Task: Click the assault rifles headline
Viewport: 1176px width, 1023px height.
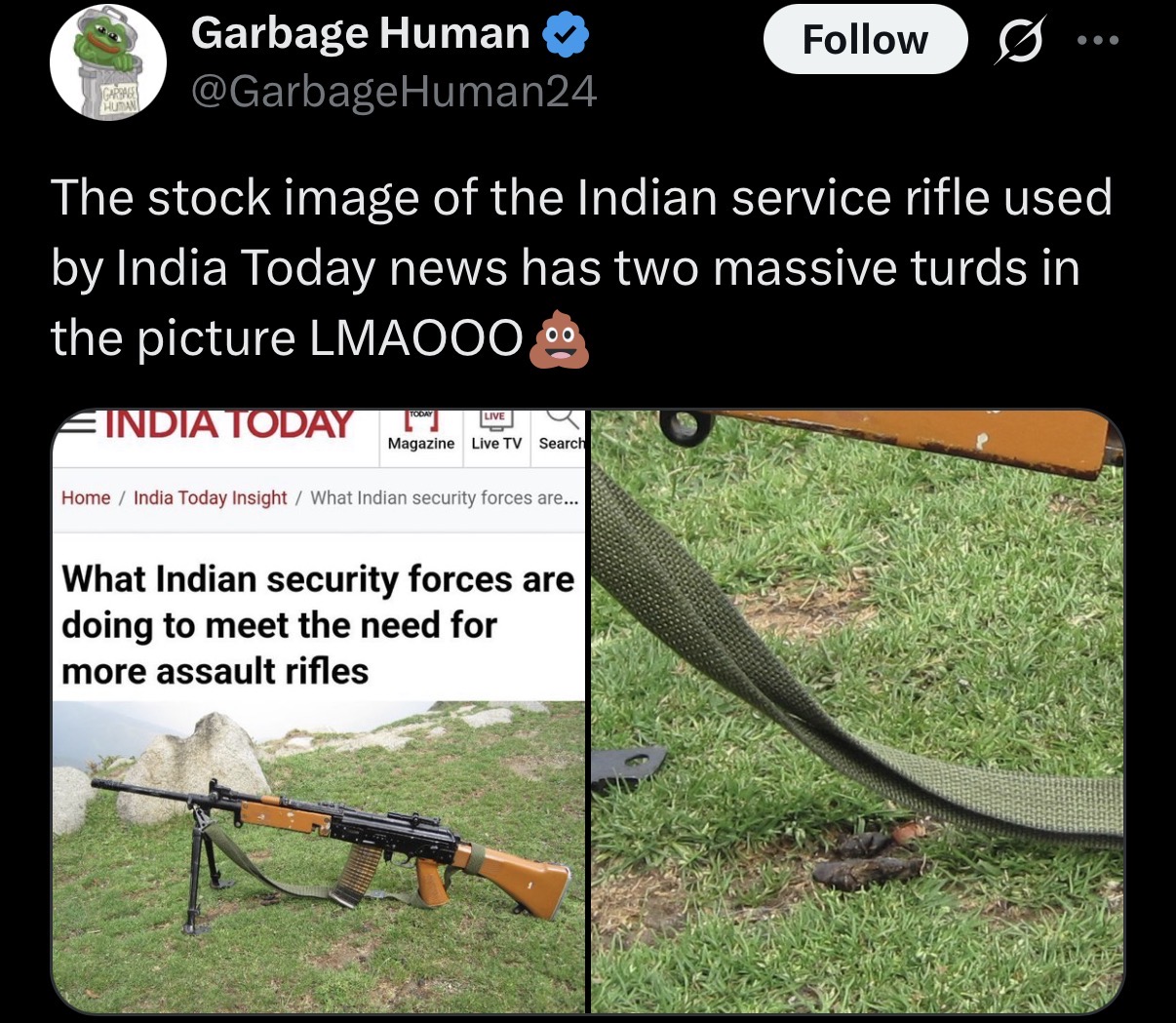Action: (x=318, y=625)
